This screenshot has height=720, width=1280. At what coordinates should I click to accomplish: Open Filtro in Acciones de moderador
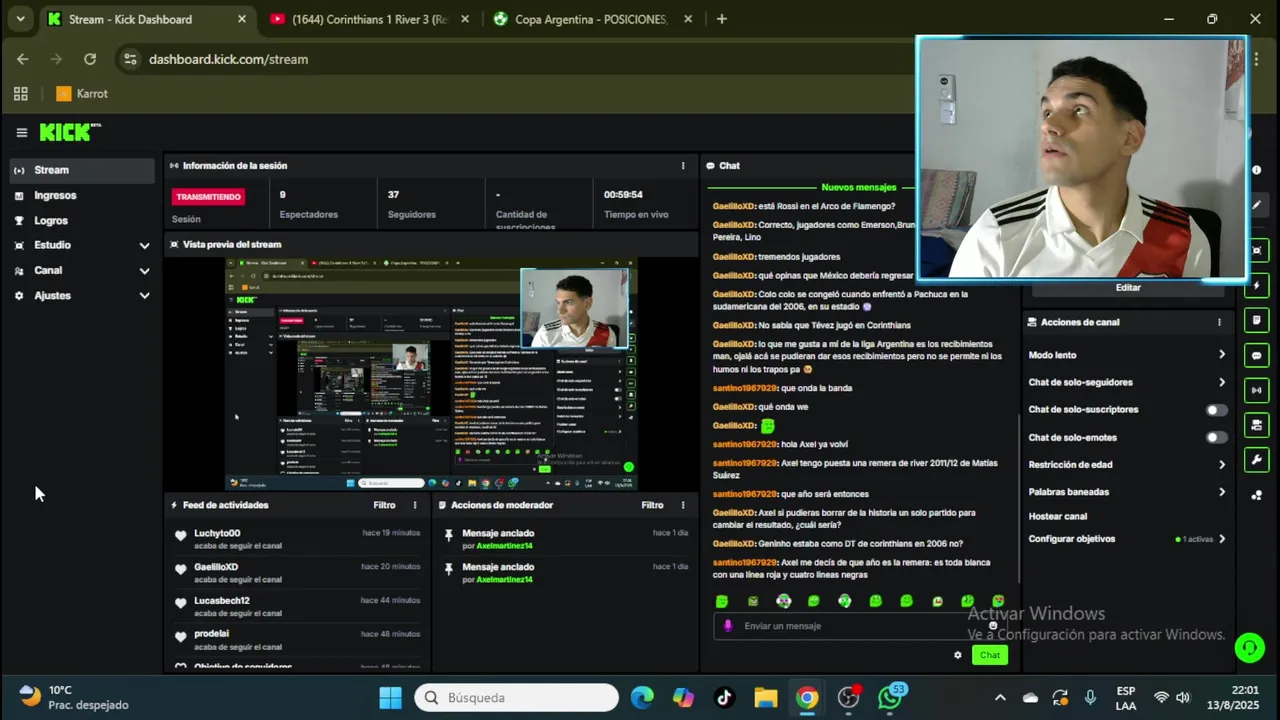pyautogui.click(x=652, y=505)
